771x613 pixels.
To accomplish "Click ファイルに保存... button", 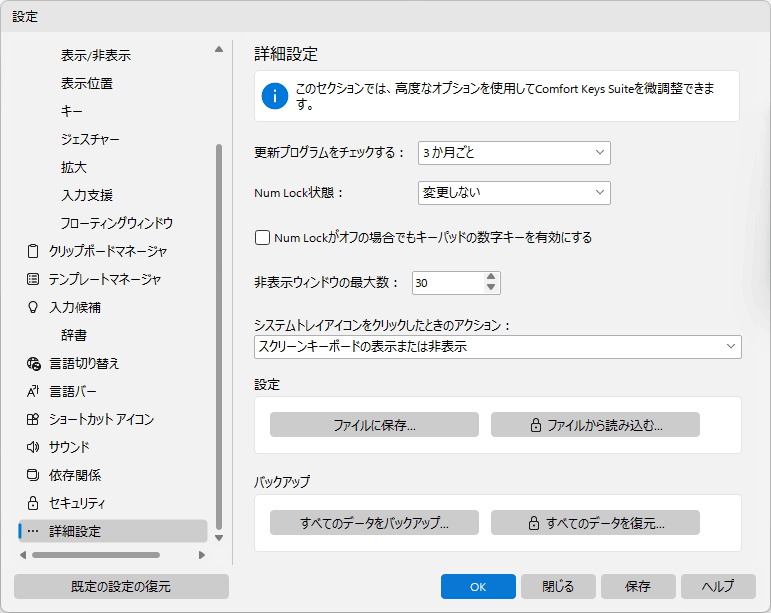I will [374, 425].
